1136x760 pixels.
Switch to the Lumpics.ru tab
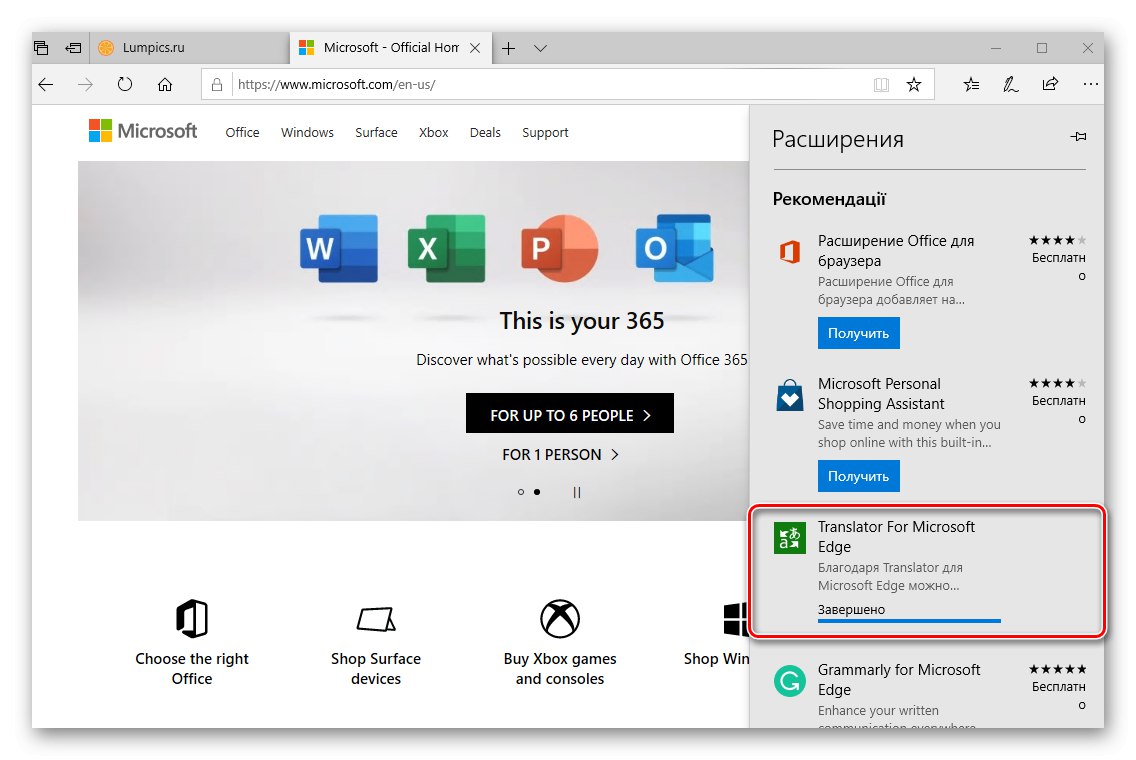pyautogui.click(x=178, y=47)
